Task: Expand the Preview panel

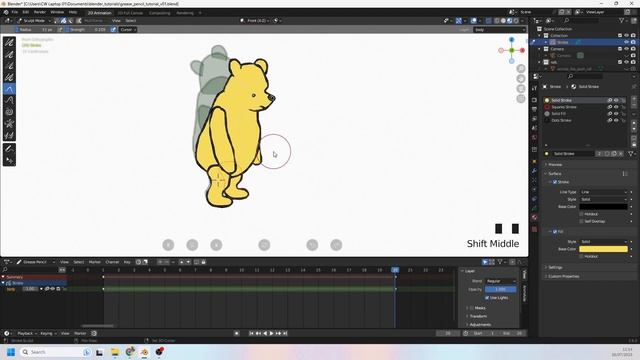Action: pyautogui.click(x=555, y=164)
